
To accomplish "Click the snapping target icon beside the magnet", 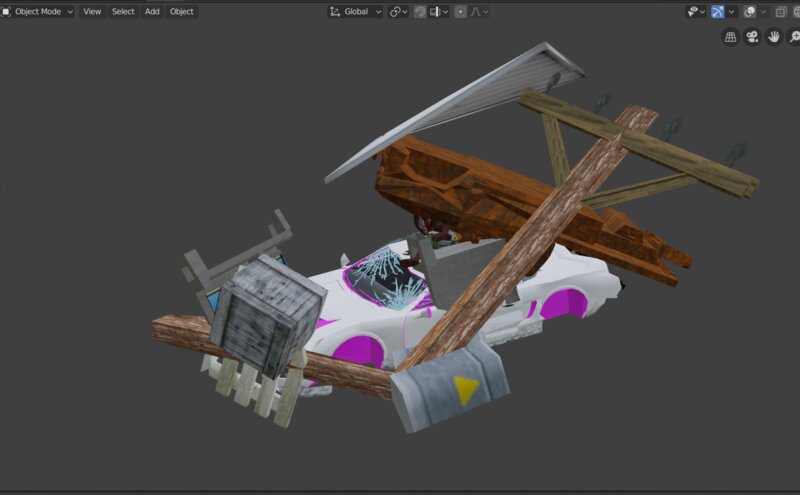I will coord(435,12).
